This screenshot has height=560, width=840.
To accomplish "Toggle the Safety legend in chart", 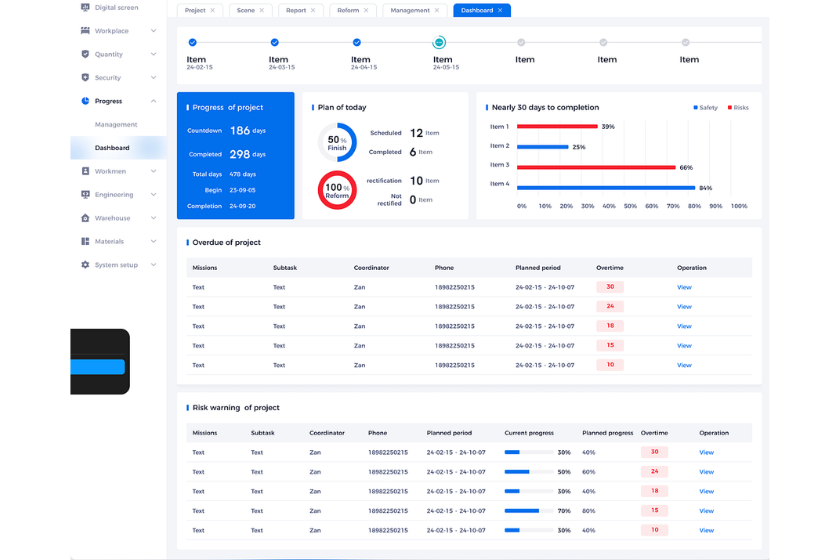I will point(705,107).
